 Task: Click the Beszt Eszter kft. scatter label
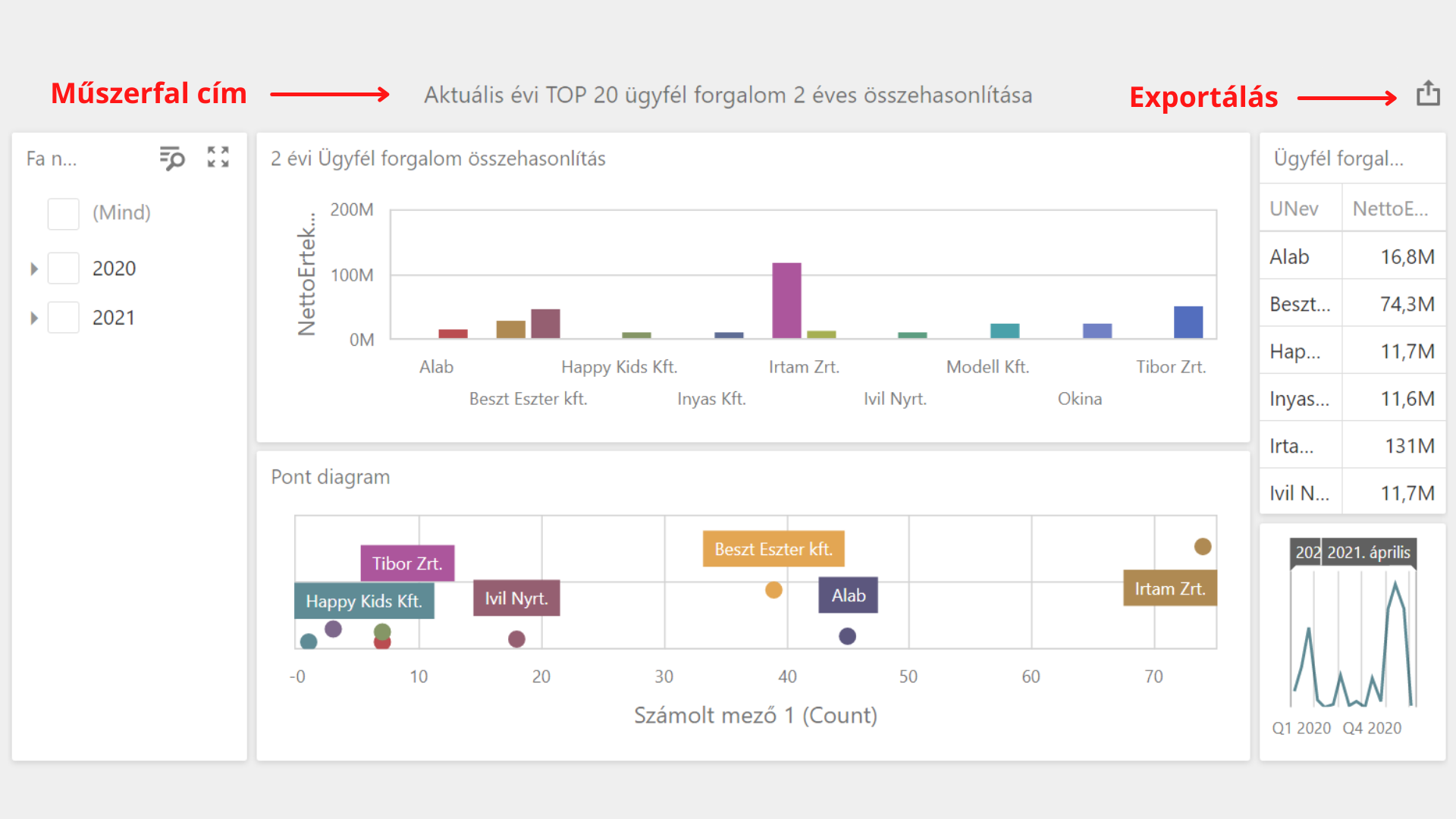tap(773, 549)
